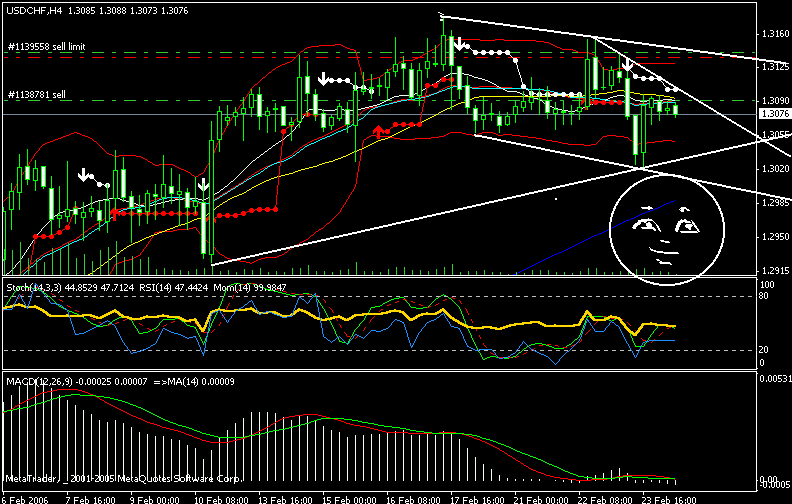The image size is (792, 504).
Task: Click the 80 level on oscillator scale
Action: [764, 295]
